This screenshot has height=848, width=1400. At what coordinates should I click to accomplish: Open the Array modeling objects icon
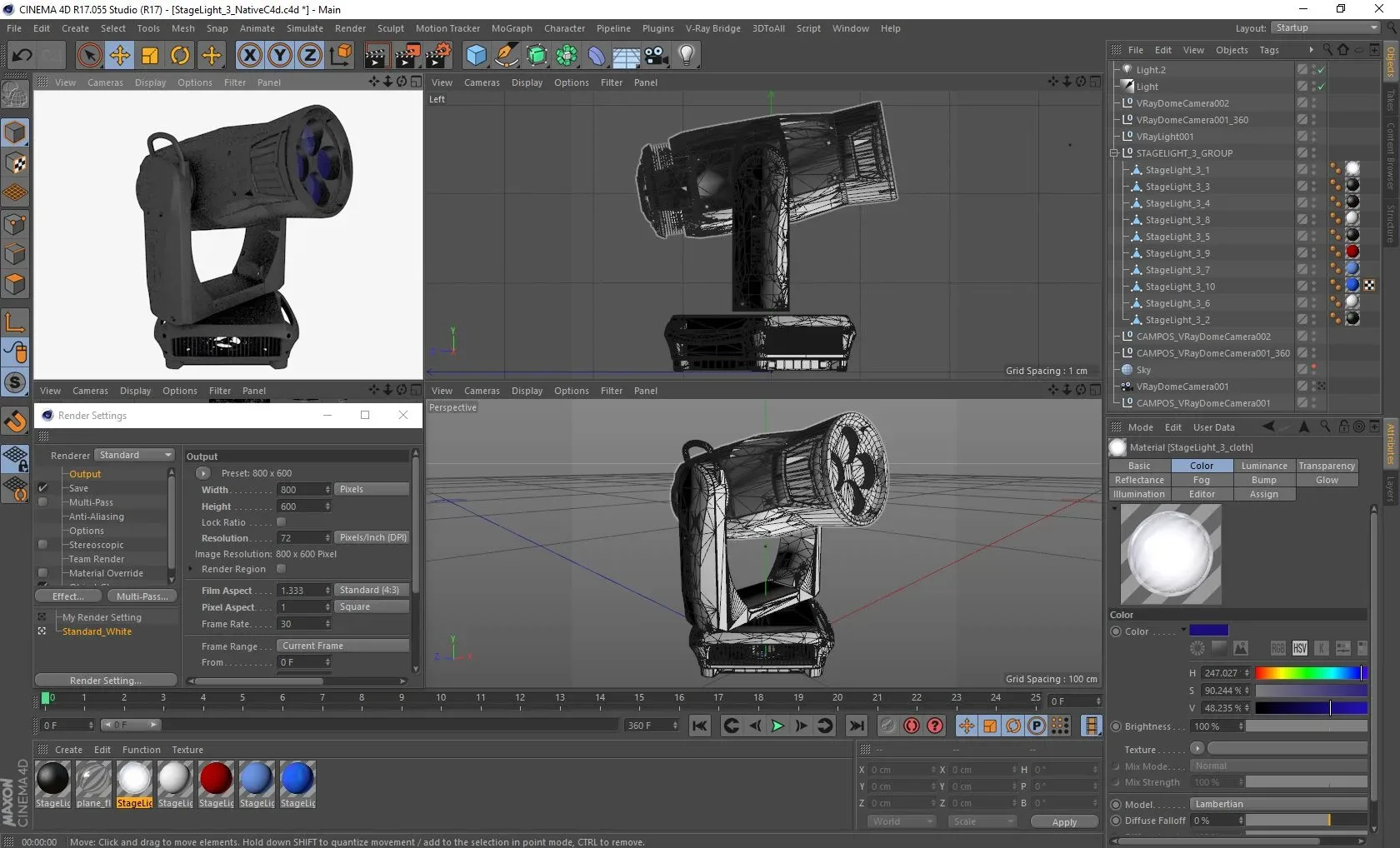[x=567, y=56]
